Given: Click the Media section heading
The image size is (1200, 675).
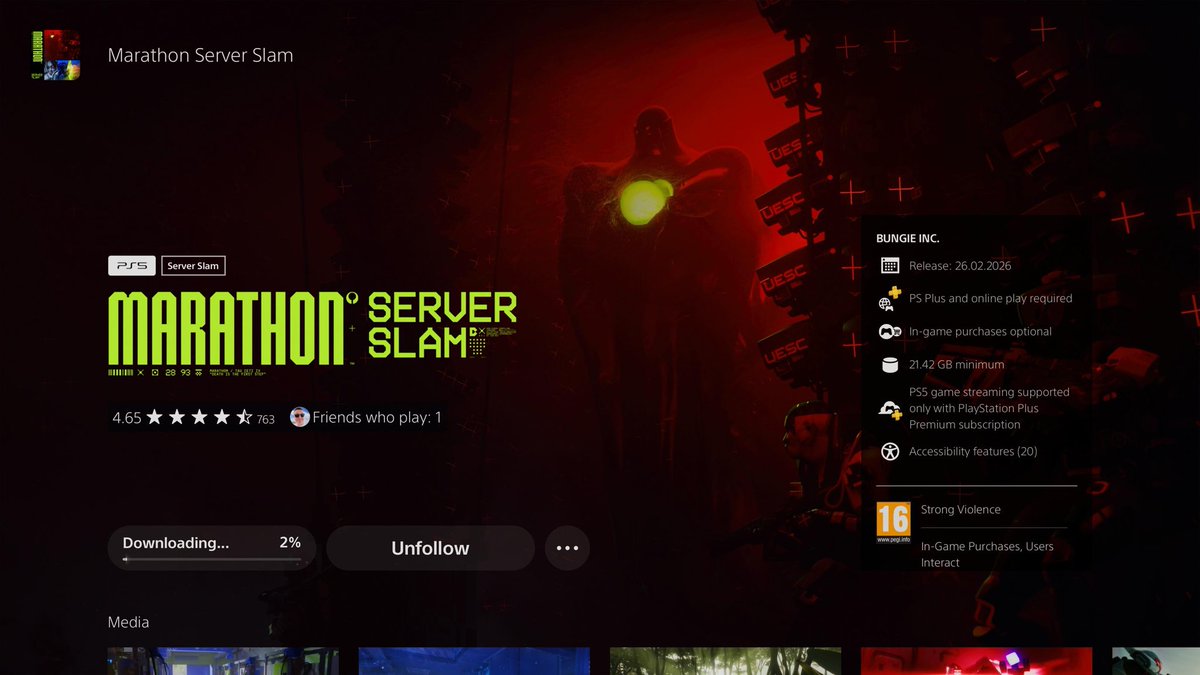Looking at the screenshot, I should tap(128, 622).
